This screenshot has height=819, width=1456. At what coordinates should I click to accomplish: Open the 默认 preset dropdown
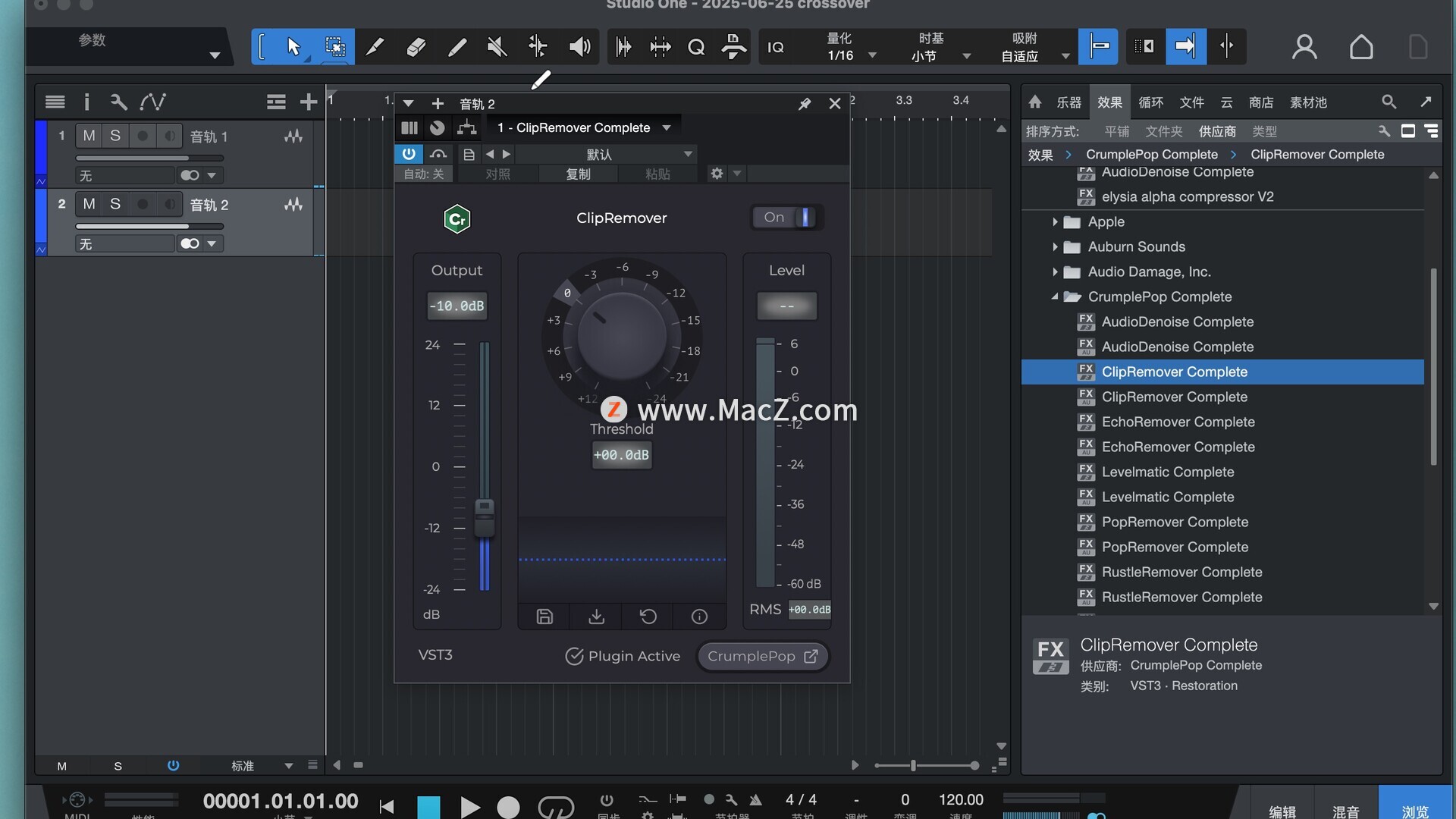(x=604, y=154)
